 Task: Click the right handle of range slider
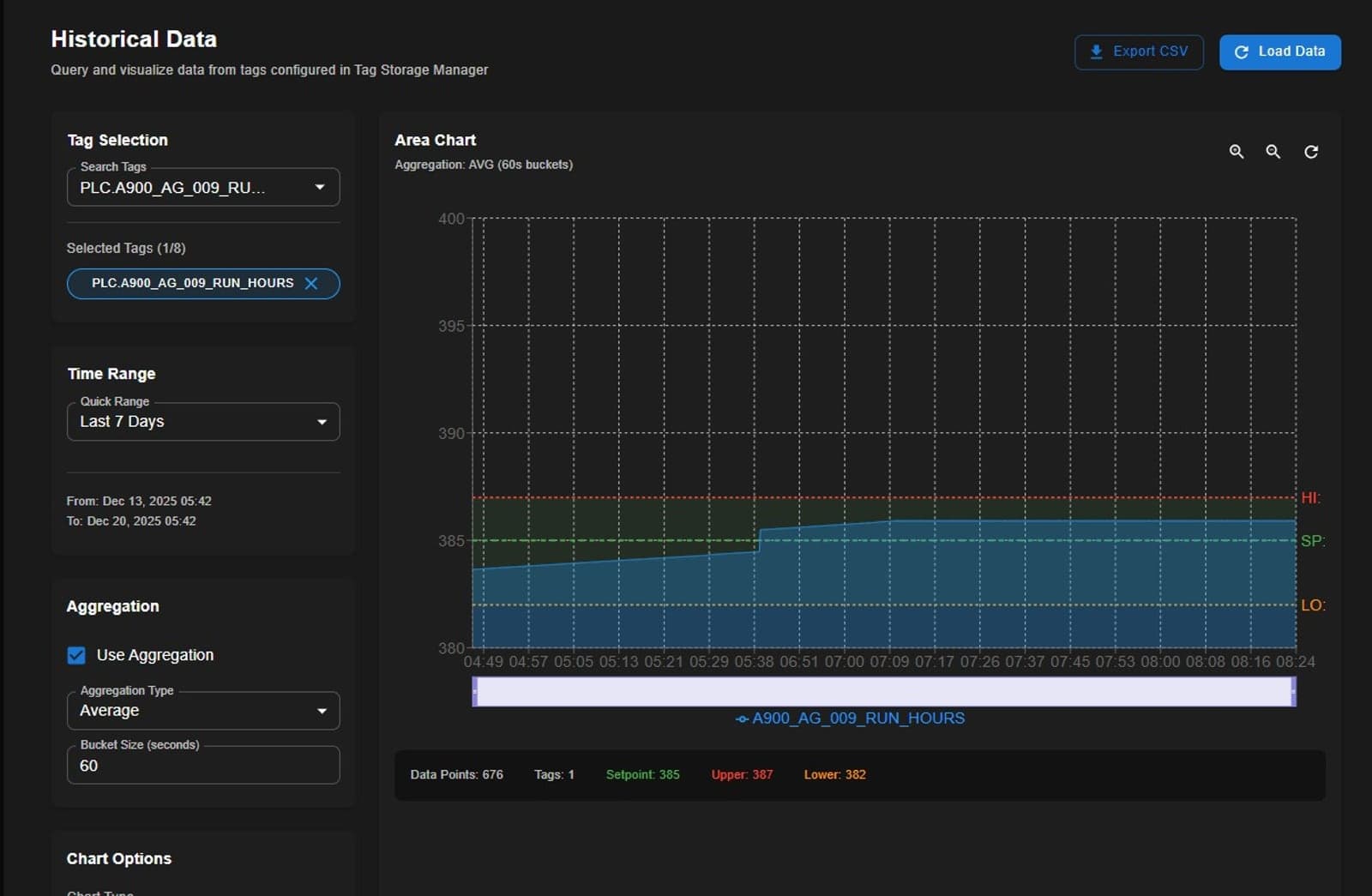[x=1294, y=692]
